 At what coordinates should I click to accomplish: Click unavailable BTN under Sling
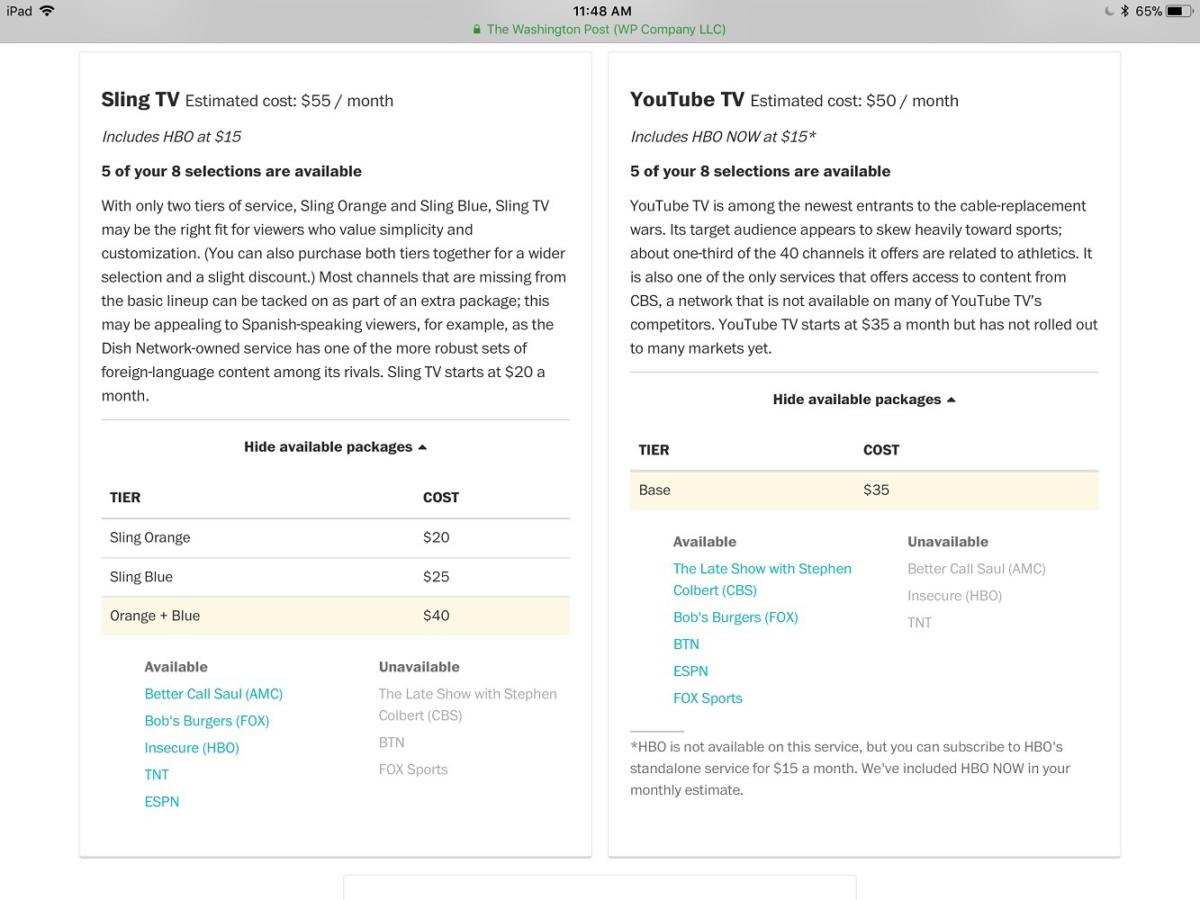(391, 743)
